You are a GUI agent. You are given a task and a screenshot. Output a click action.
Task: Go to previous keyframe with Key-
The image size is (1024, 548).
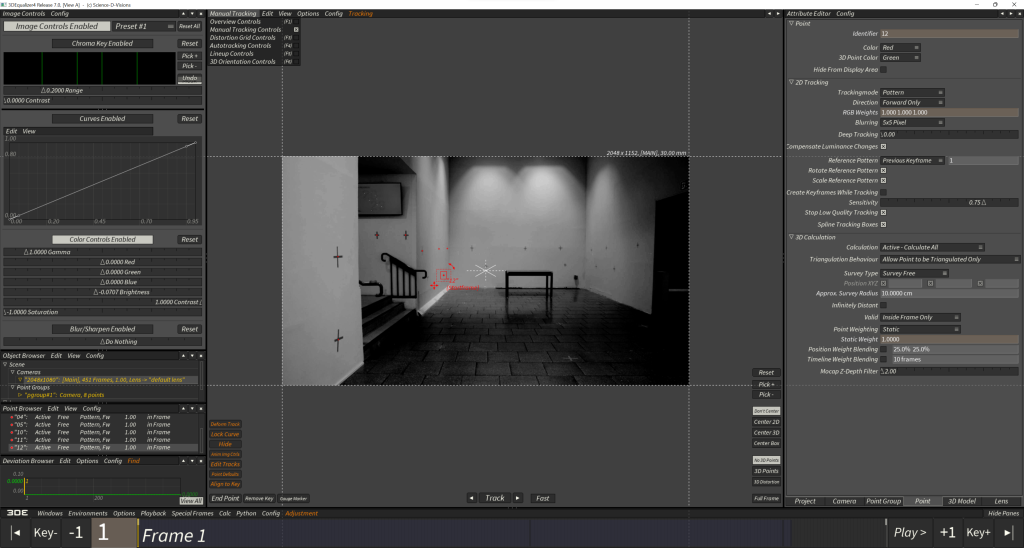coord(46,533)
